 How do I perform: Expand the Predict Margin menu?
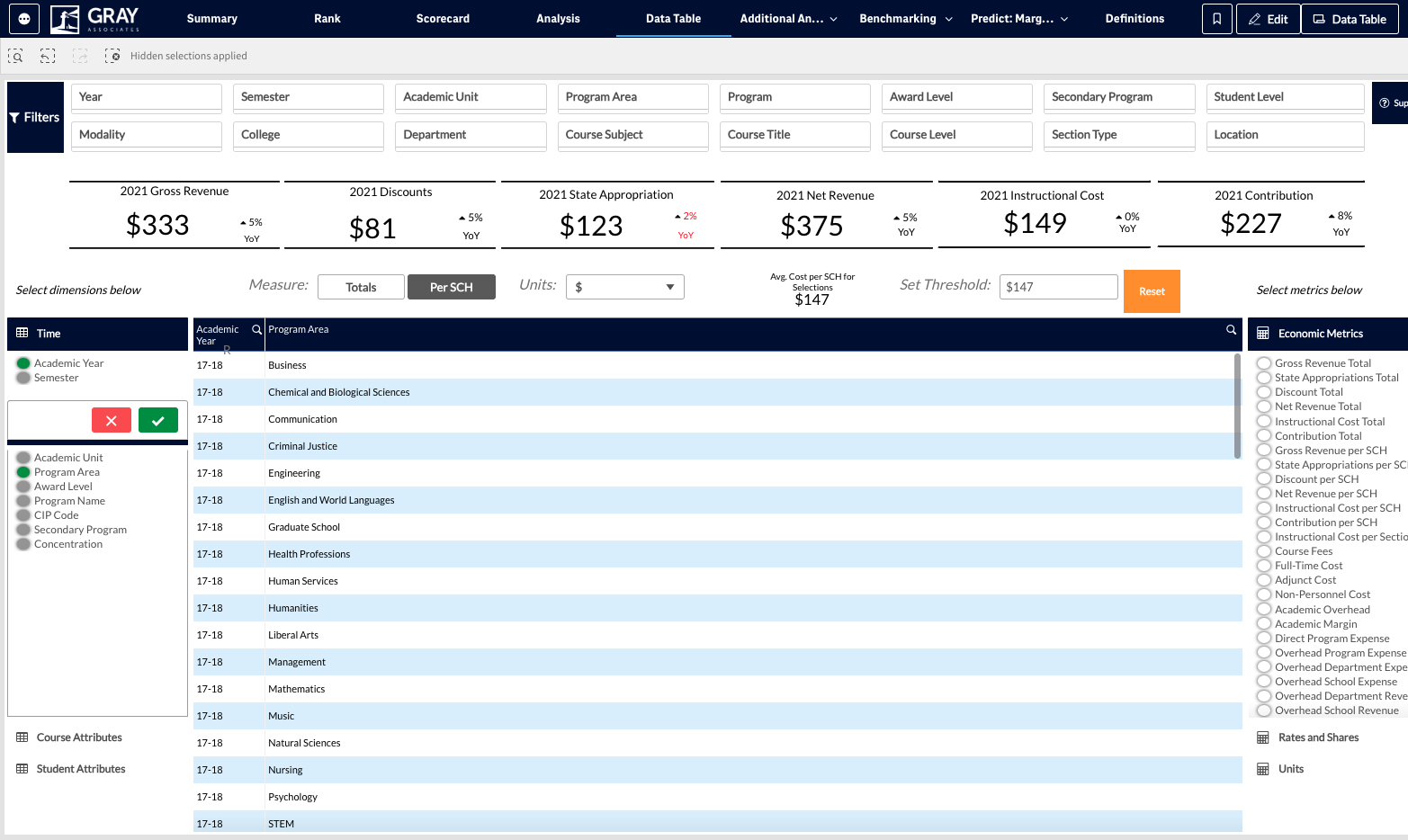point(1019,18)
